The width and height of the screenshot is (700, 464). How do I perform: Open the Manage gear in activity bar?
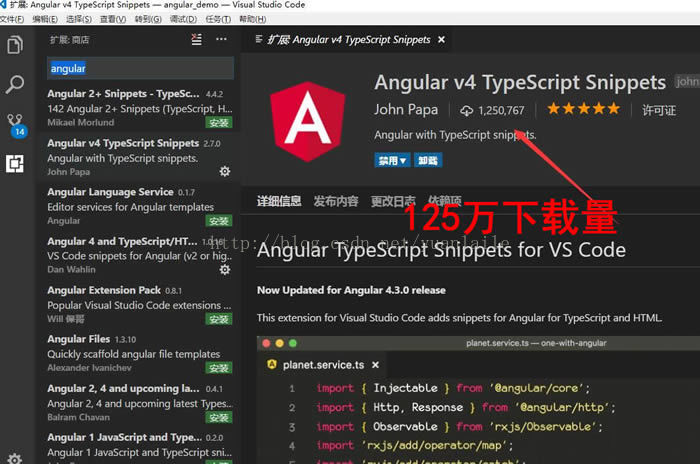(x=15, y=459)
